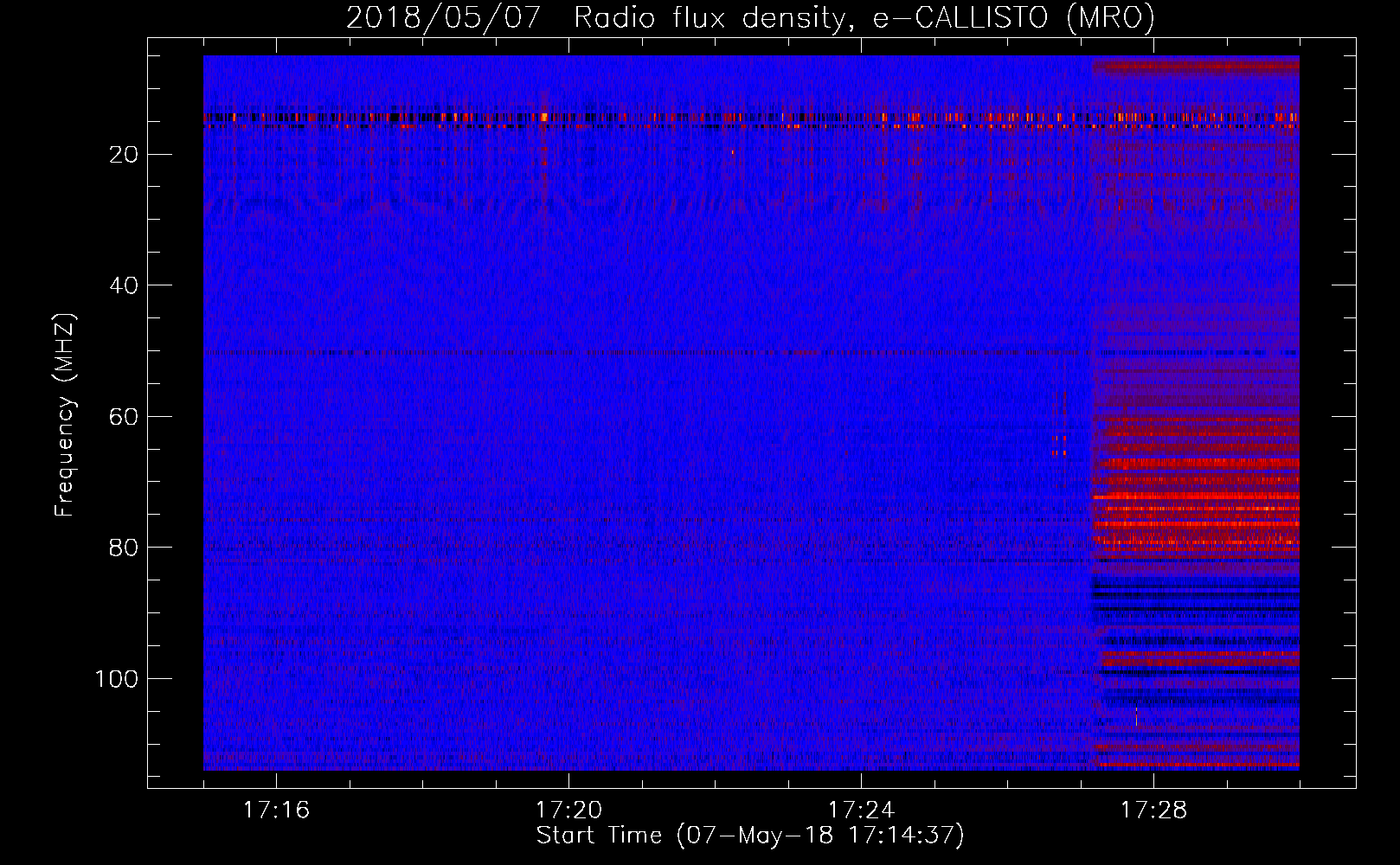
Task: Click the 'Start Time (07-May-18 17:14:37)' label
Action: point(750,836)
